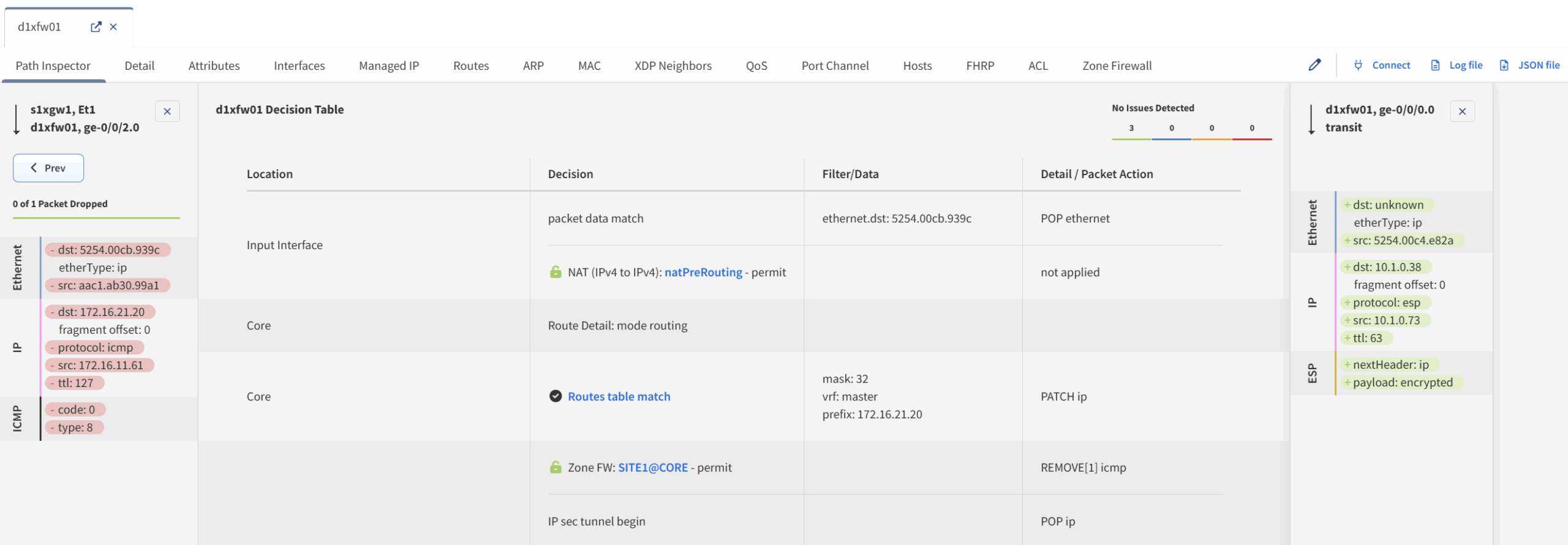Click the green lock beside NAT rule
This screenshot has width=1568, height=545.
click(556, 272)
